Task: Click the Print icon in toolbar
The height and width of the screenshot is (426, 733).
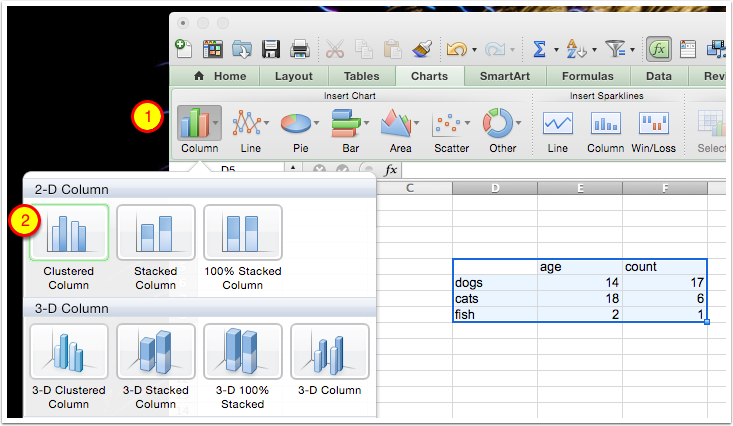Action: (298, 48)
